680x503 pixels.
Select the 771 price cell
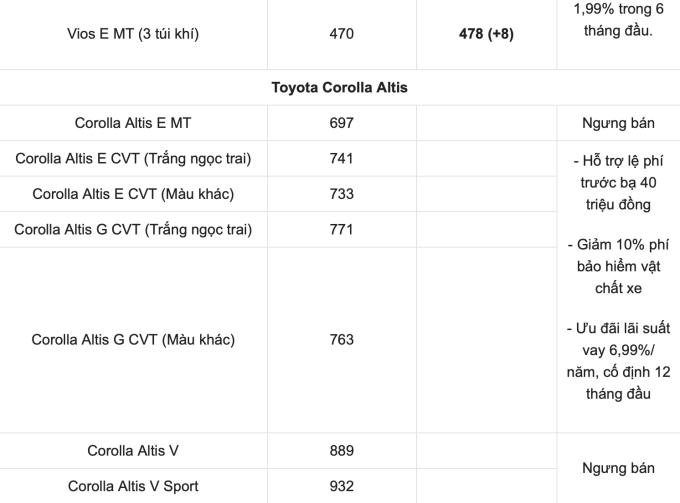[x=341, y=229]
